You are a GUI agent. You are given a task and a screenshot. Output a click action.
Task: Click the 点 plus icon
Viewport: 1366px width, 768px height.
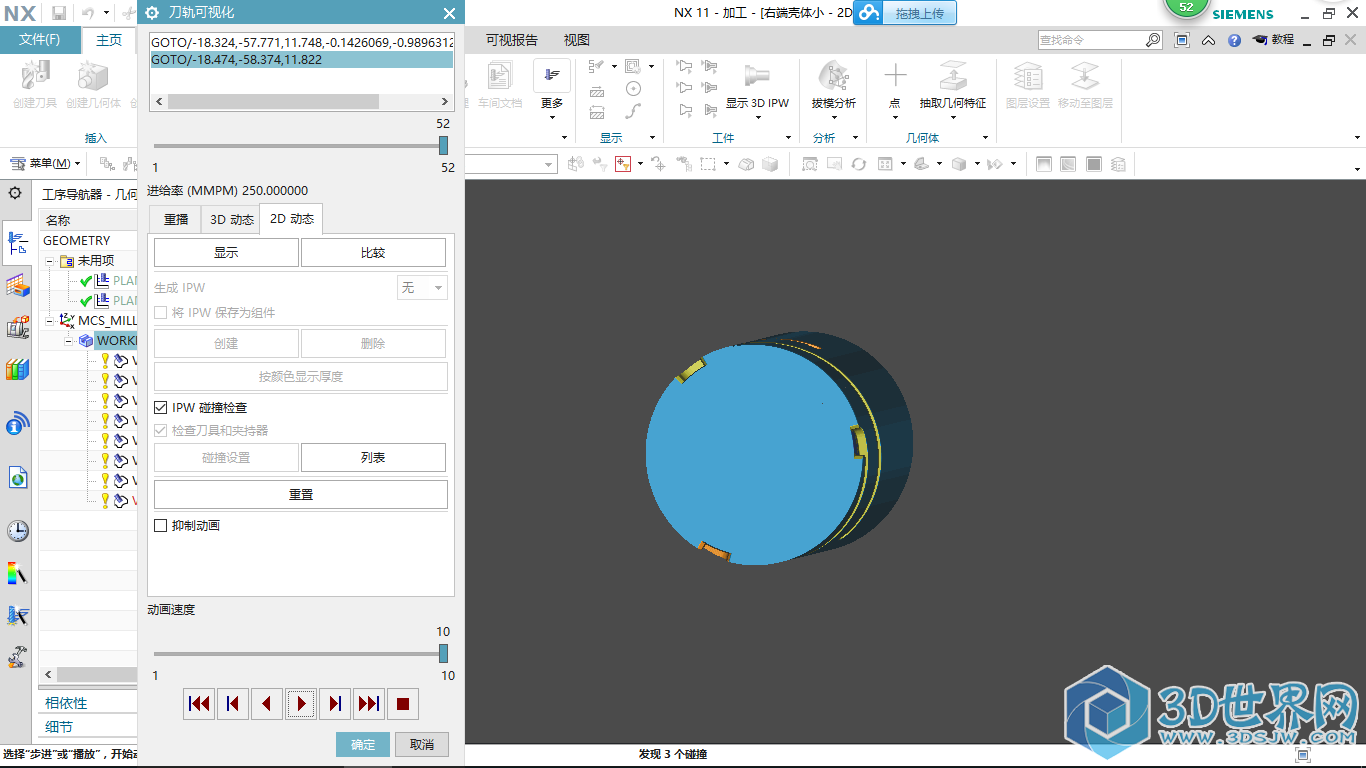click(x=895, y=77)
